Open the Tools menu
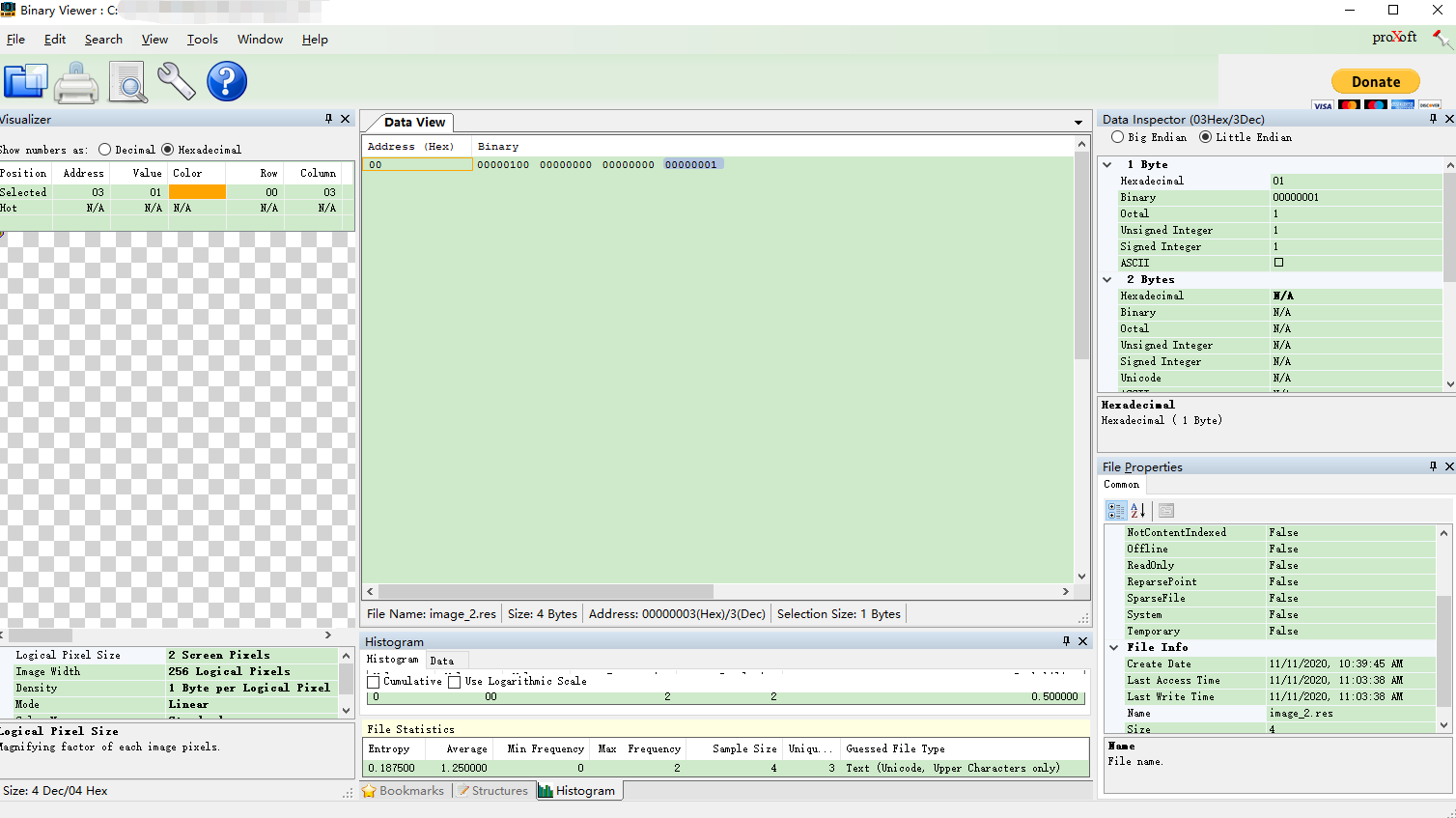The height and width of the screenshot is (818, 1456). [203, 40]
